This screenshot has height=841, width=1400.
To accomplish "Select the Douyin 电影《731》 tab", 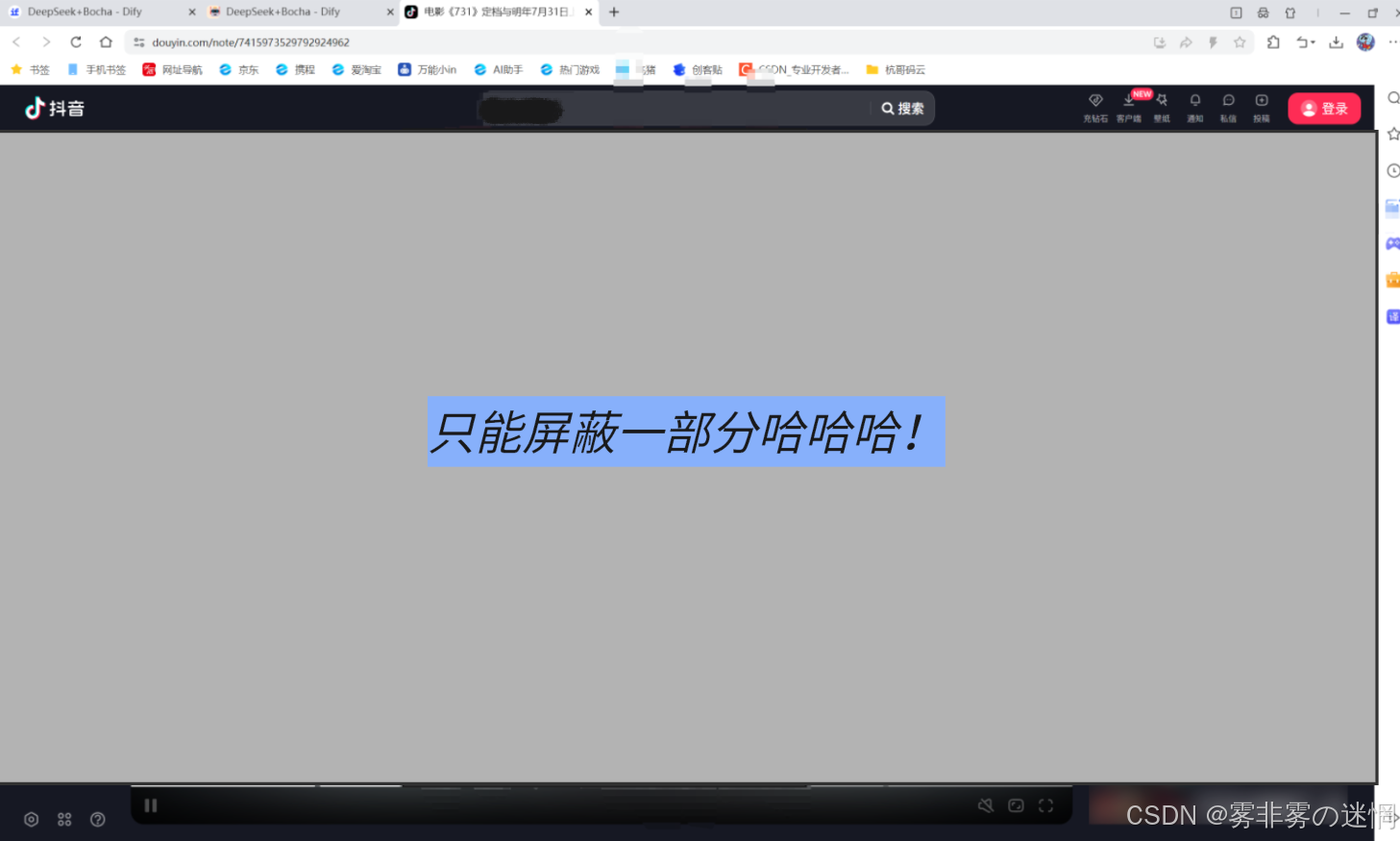I will [497, 12].
